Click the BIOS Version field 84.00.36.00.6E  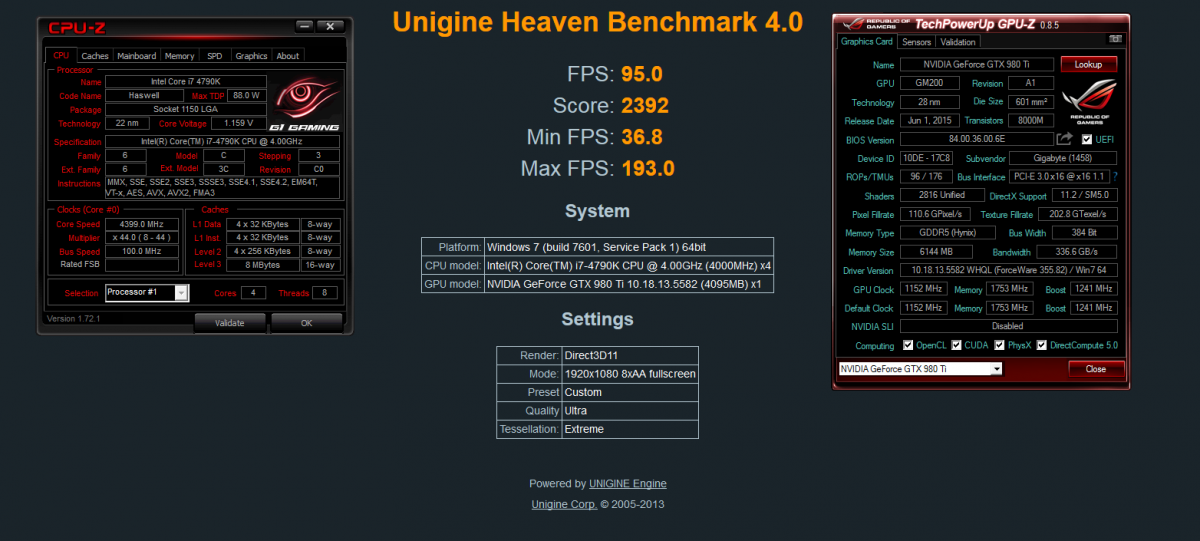pos(977,139)
